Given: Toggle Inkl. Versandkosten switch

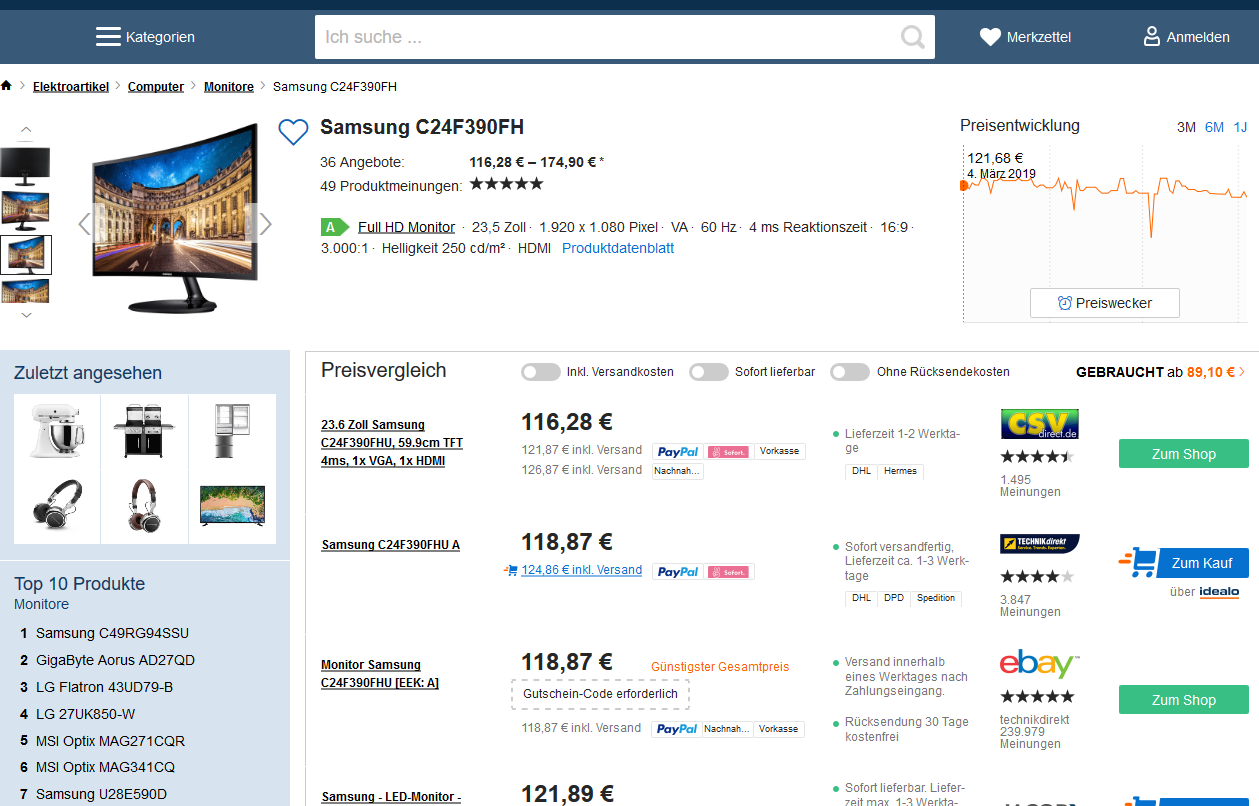Looking at the screenshot, I should click(x=541, y=372).
